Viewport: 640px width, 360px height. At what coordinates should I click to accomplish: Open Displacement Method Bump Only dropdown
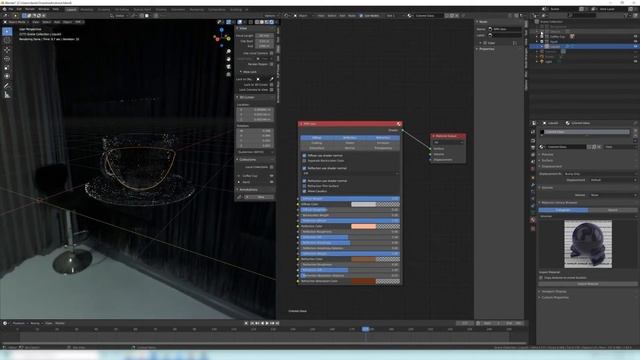point(600,174)
